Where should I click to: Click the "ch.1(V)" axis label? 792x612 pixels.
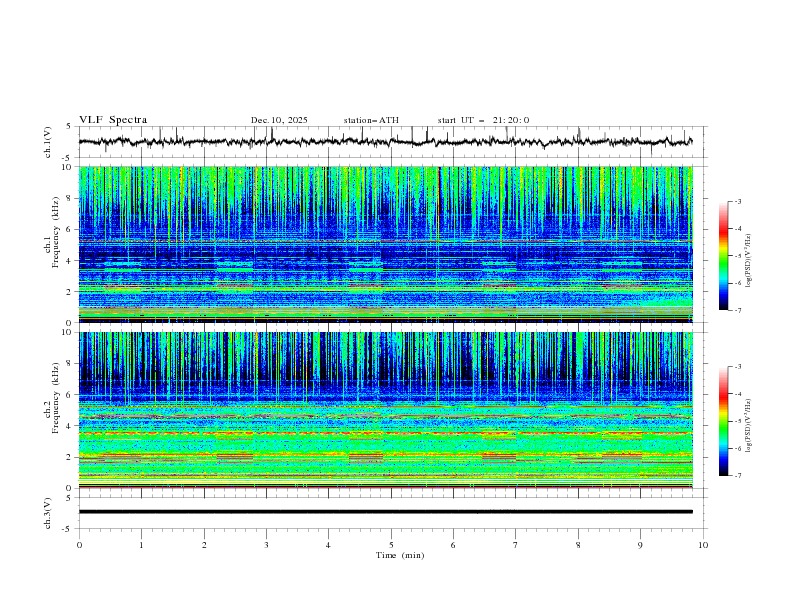pos(48,142)
